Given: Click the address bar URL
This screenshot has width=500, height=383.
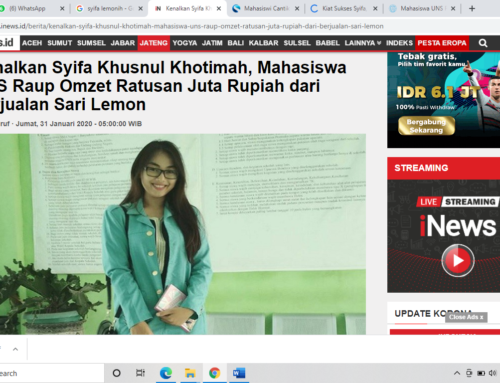Looking at the screenshot, I should 192,26.
